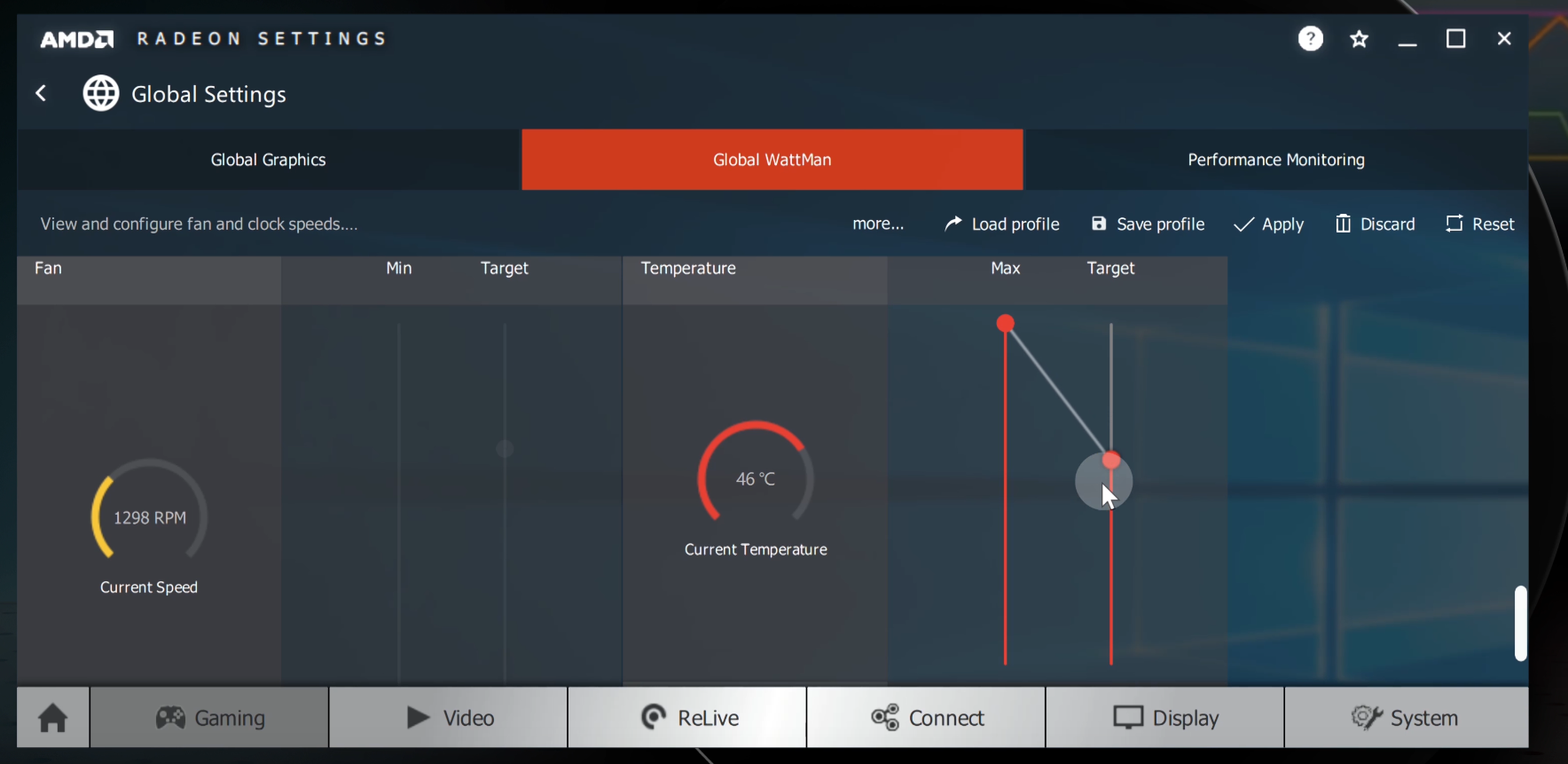Click the Current Temperature label
This screenshot has height=764, width=1568.
(756, 549)
